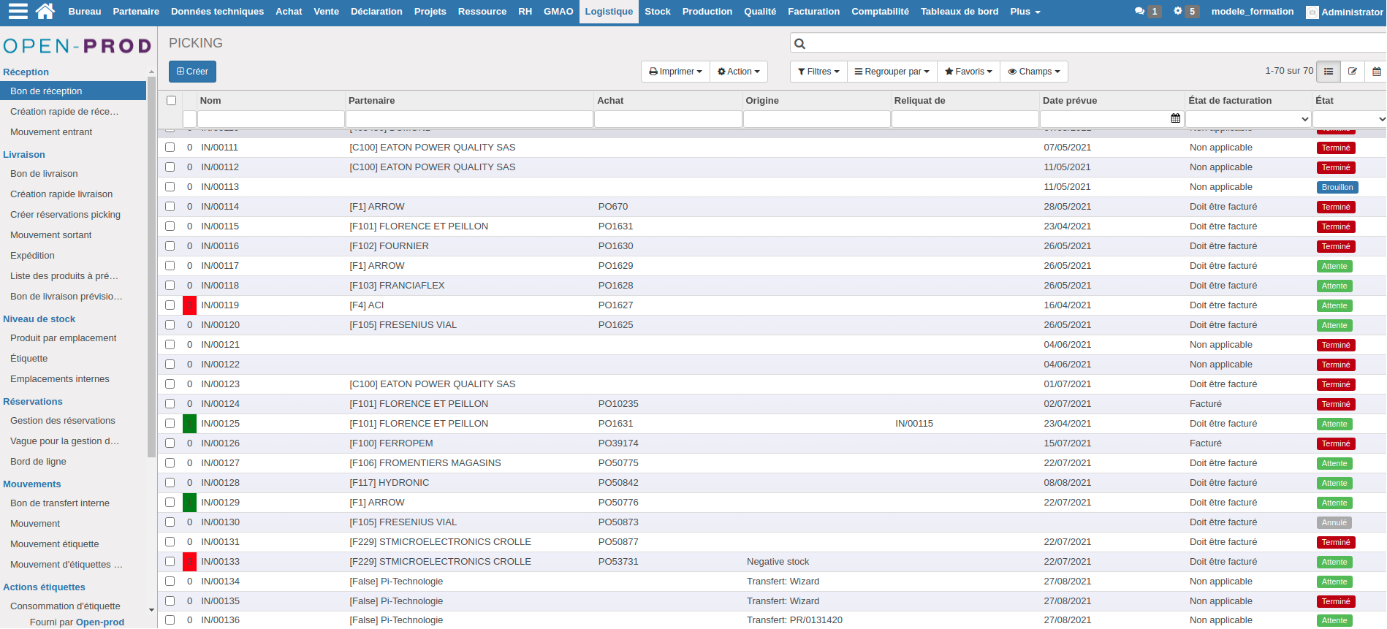The width and height of the screenshot is (1387, 629).
Task: Select the IN/00111 row checkbox
Action: [x=170, y=147]
